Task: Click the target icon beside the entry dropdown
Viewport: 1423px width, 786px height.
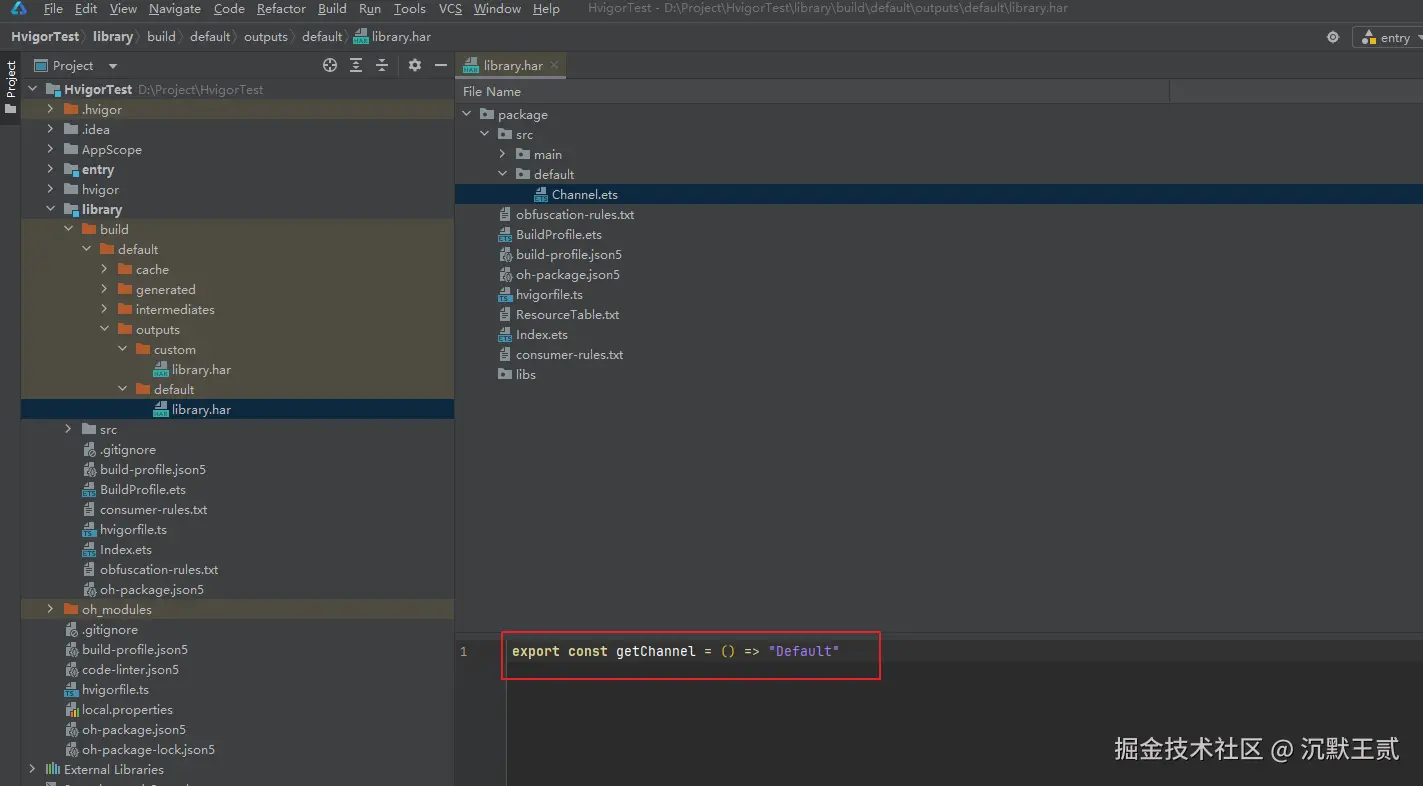Action: [x=1333, y=37]
